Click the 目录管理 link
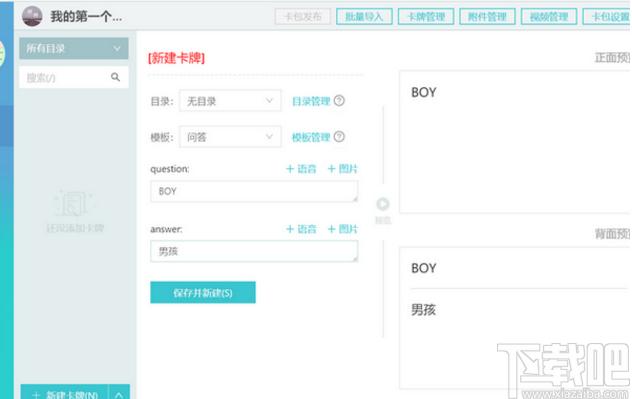This screenshot has height=399, width=632. coord(311,101)
